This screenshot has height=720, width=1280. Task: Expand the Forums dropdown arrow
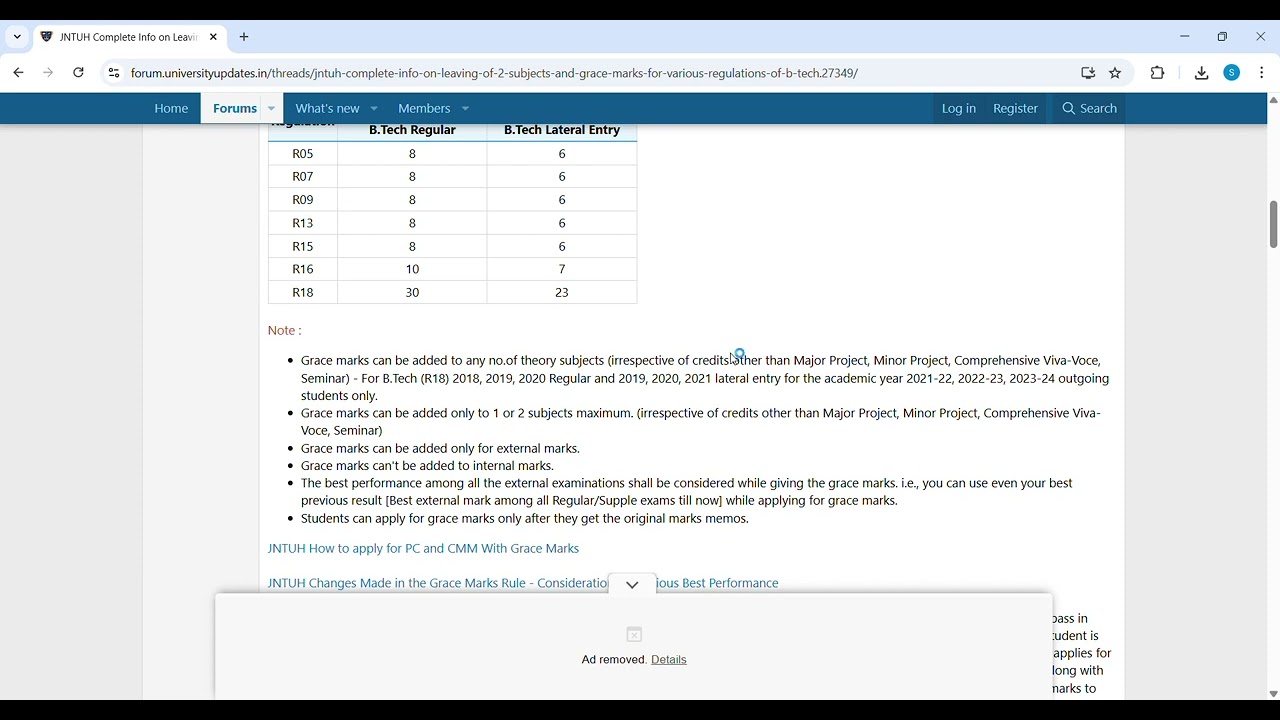pyautogui.click(x=272, y=109)
